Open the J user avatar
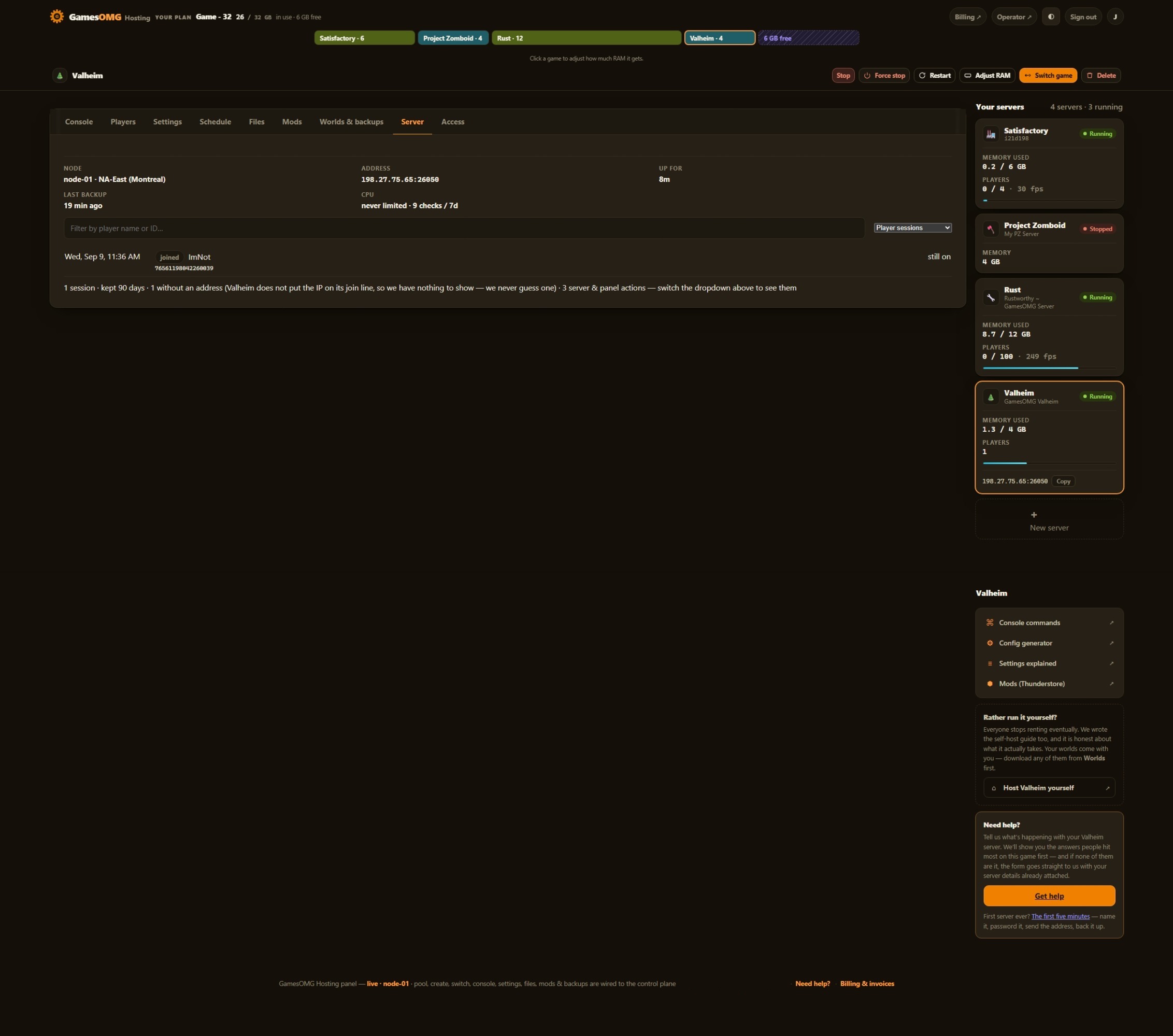Viewport: 1173px width, 1036px height. coord(1115,17)
